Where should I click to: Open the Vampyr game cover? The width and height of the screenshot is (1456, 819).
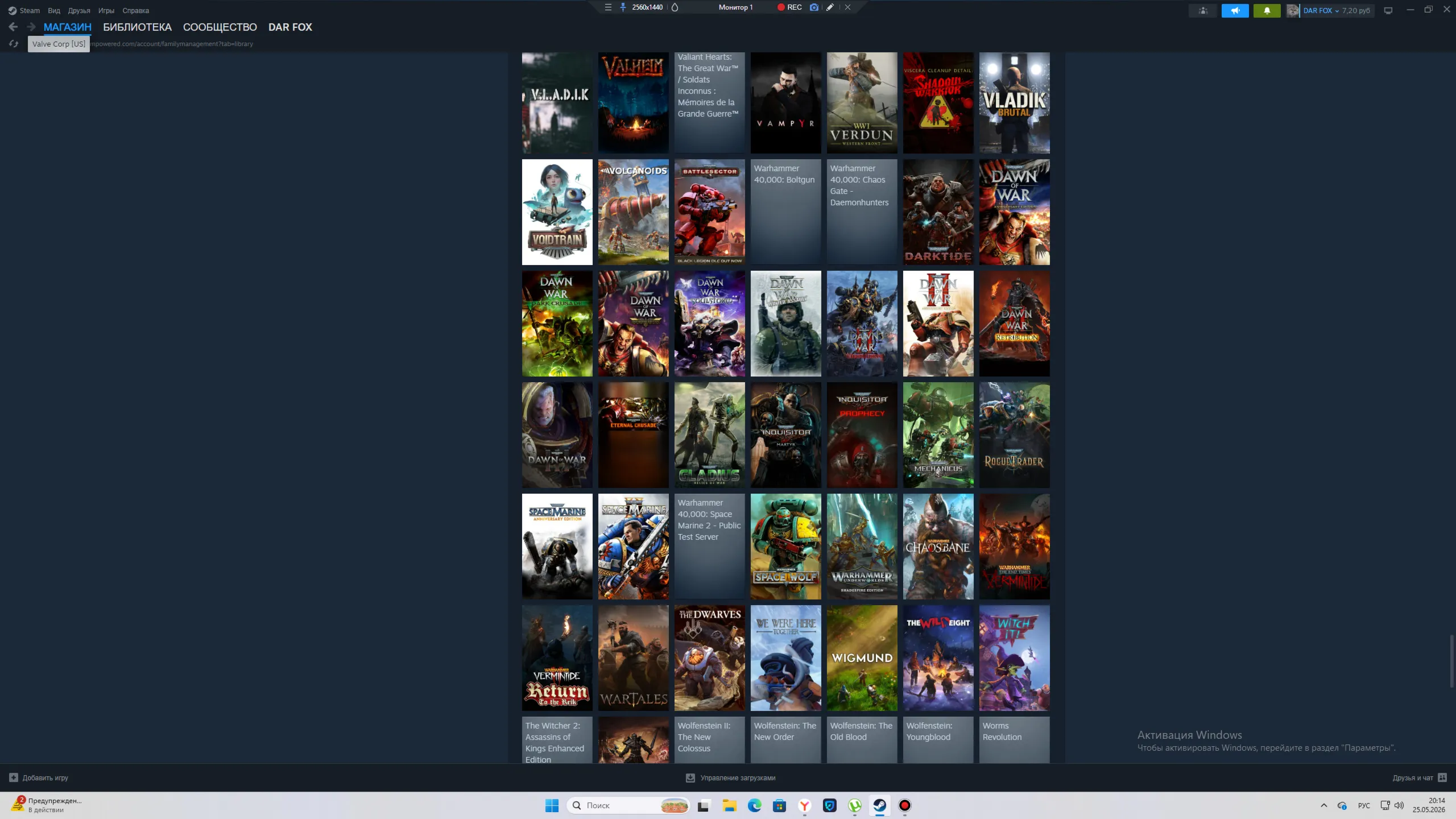coord(786,103)
